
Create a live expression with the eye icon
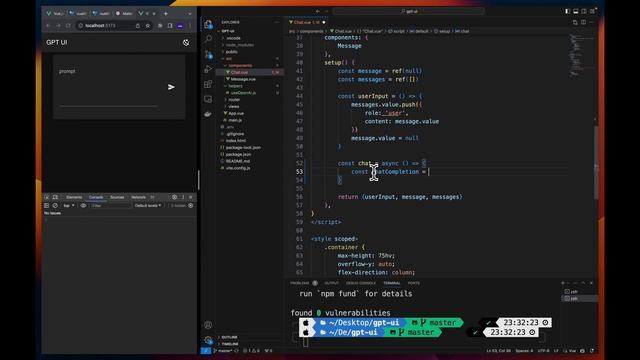83,206
